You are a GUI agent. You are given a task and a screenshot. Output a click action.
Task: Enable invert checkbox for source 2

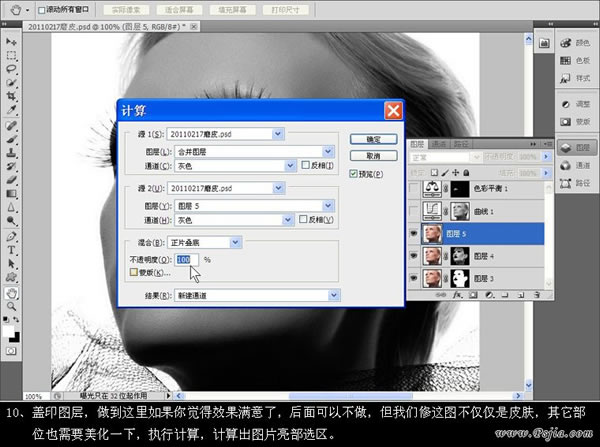tap(303, 219)
